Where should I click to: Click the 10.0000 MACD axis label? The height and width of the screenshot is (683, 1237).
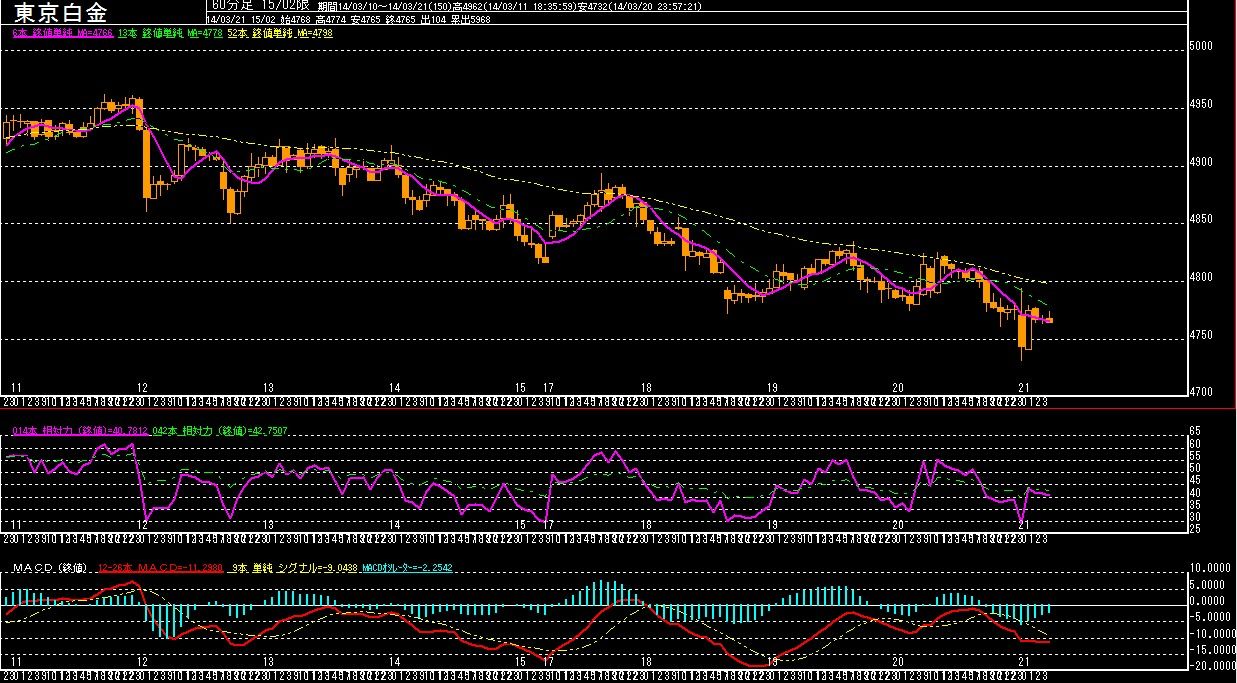coord(1209,569)
